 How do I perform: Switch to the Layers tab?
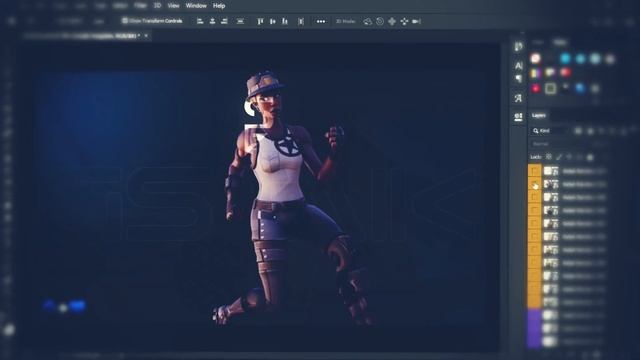(539, 116)
